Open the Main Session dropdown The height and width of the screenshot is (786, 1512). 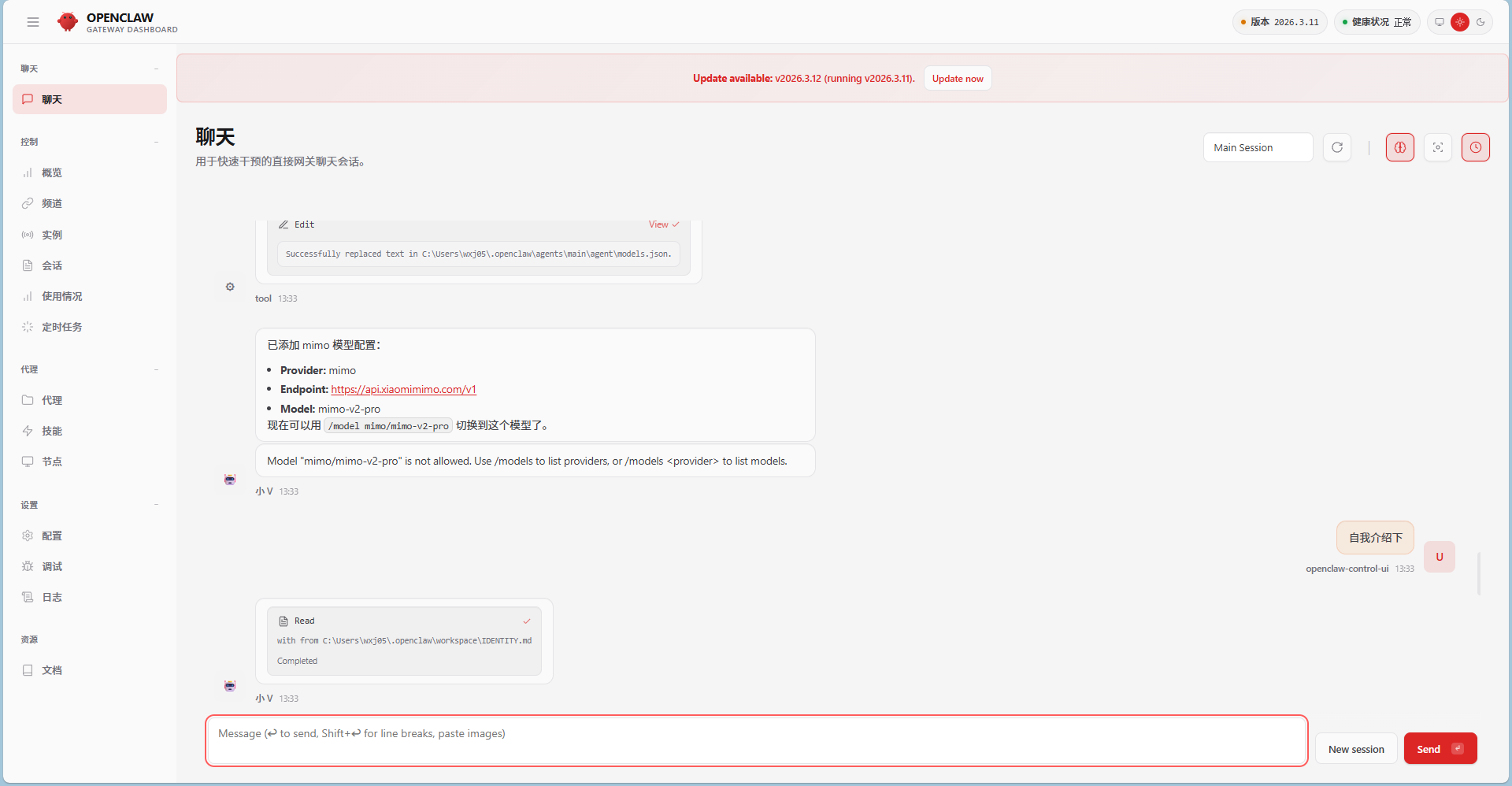click(1258, 147)
